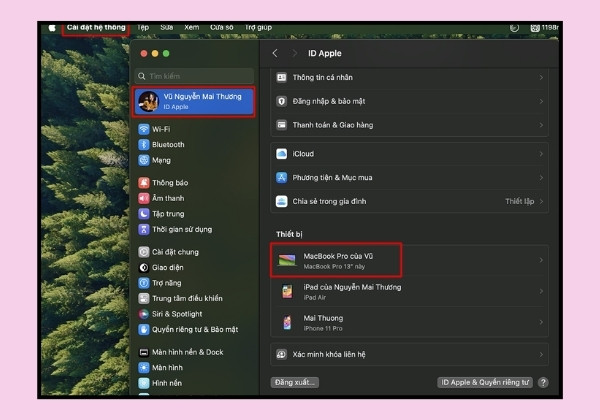Expand the iPad của Nguyễn Mai Thương chevron
This screenshot has height=420, width=600.
pos(541,291)
